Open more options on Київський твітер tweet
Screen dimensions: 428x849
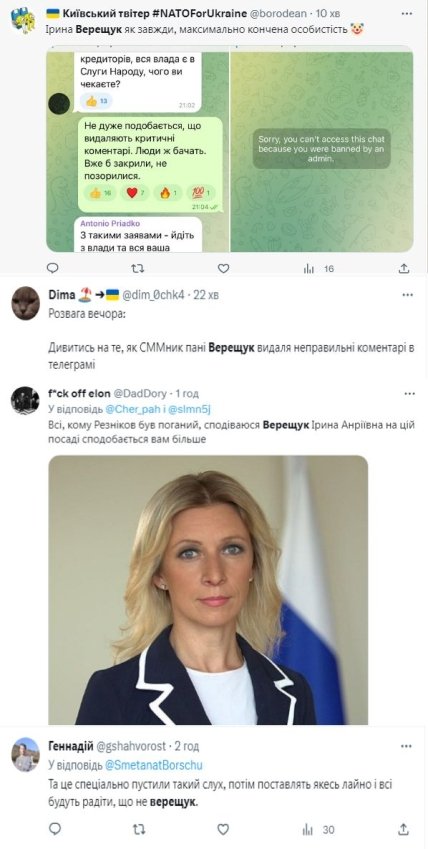click(407, 13)
